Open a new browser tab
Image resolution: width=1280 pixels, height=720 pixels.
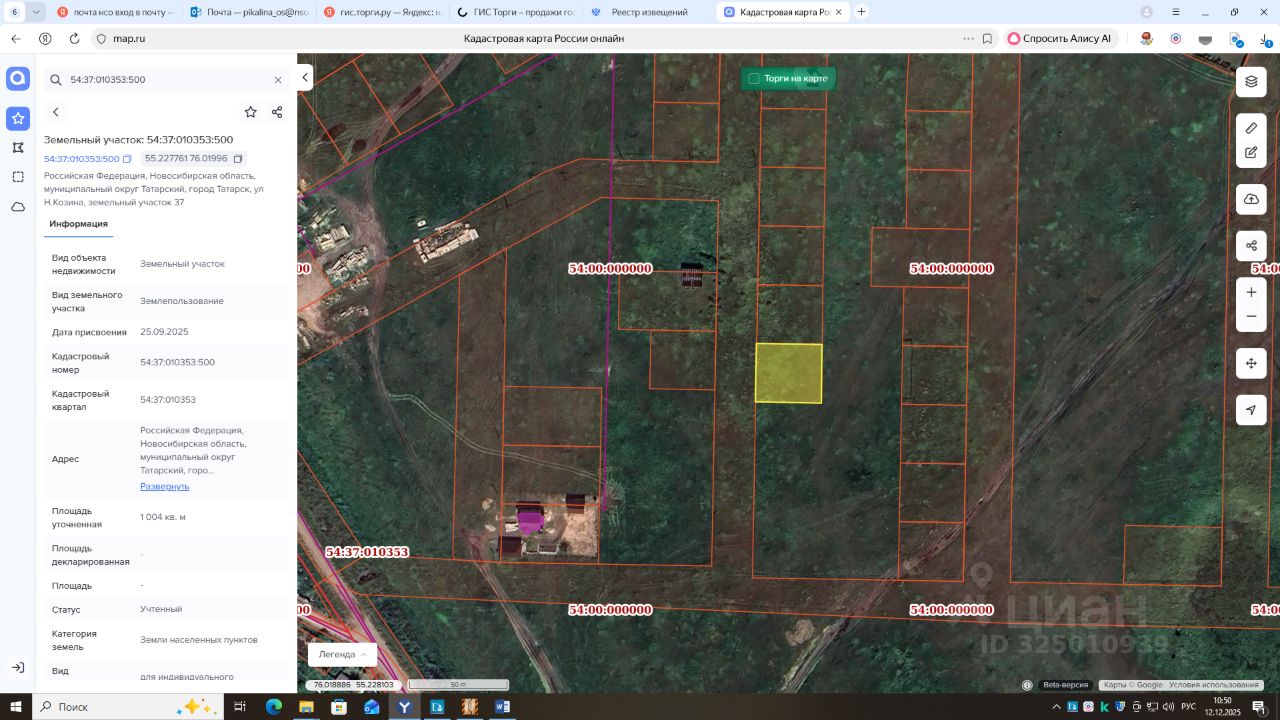(x=862, y=12)
